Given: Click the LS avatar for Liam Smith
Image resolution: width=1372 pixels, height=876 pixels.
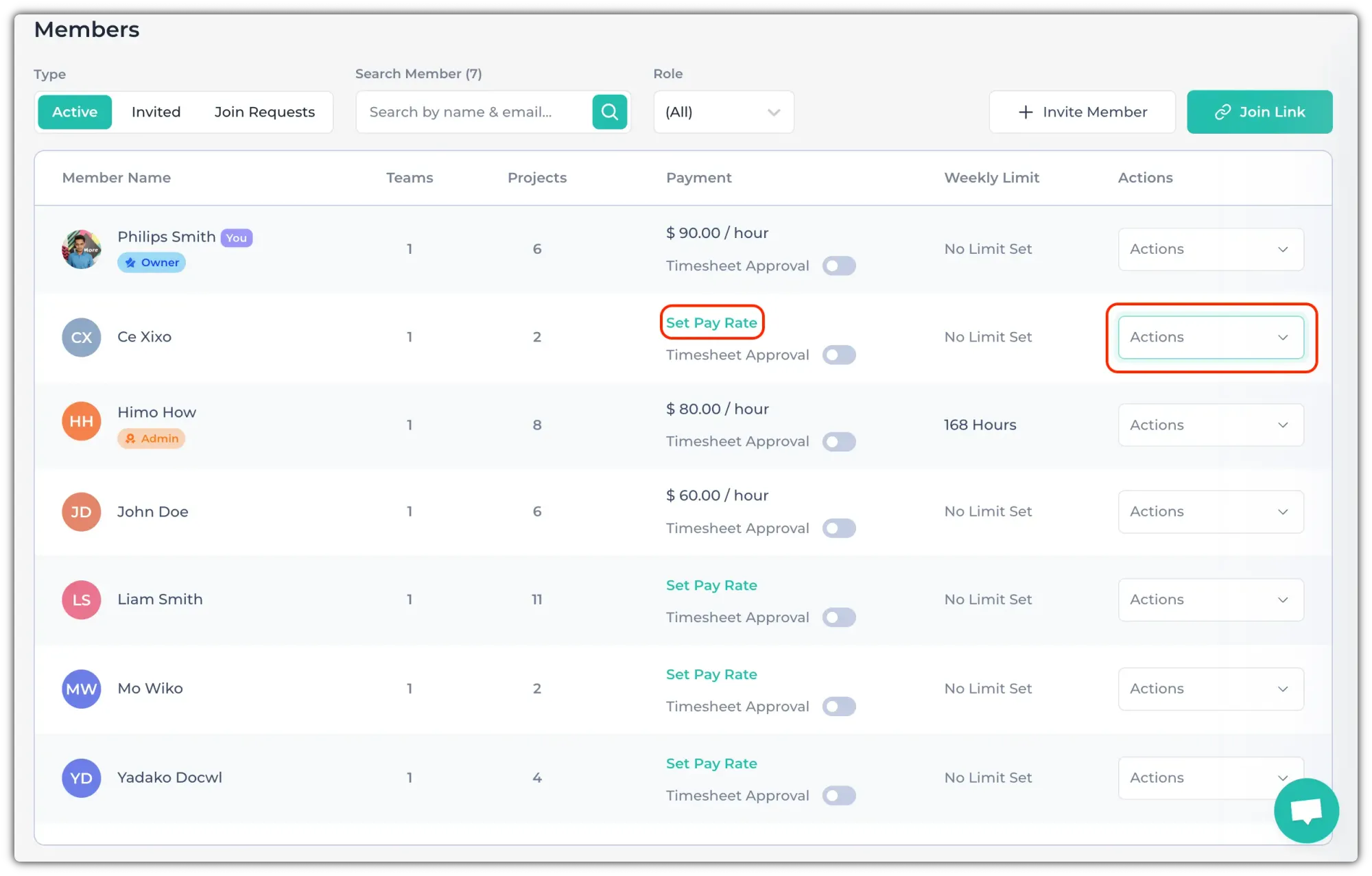Looking at the screenshot, I should coord(82,600).
